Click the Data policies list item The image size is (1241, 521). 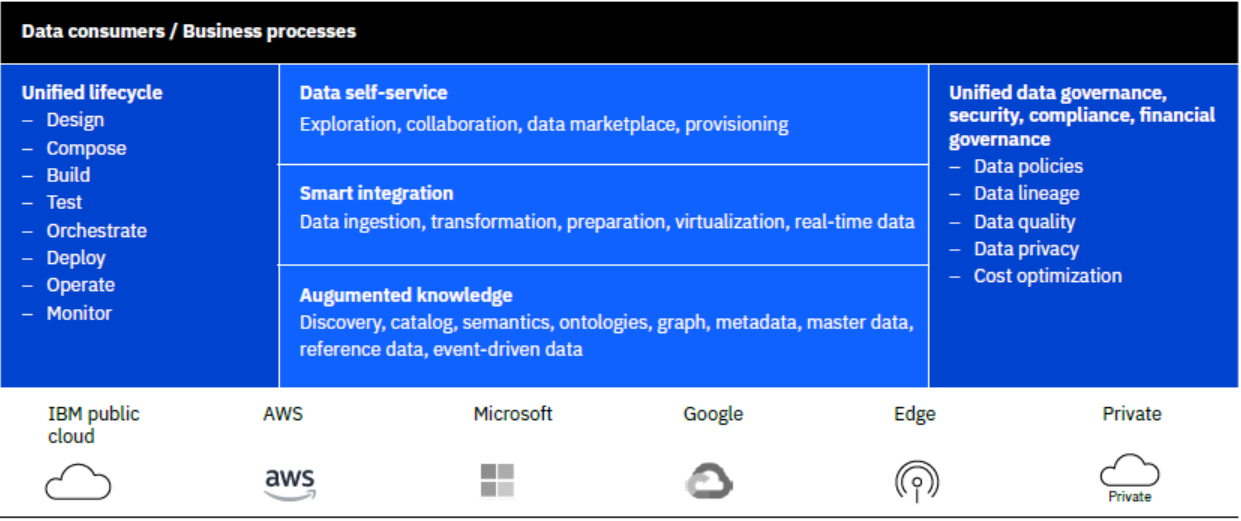pos(1029,166)
